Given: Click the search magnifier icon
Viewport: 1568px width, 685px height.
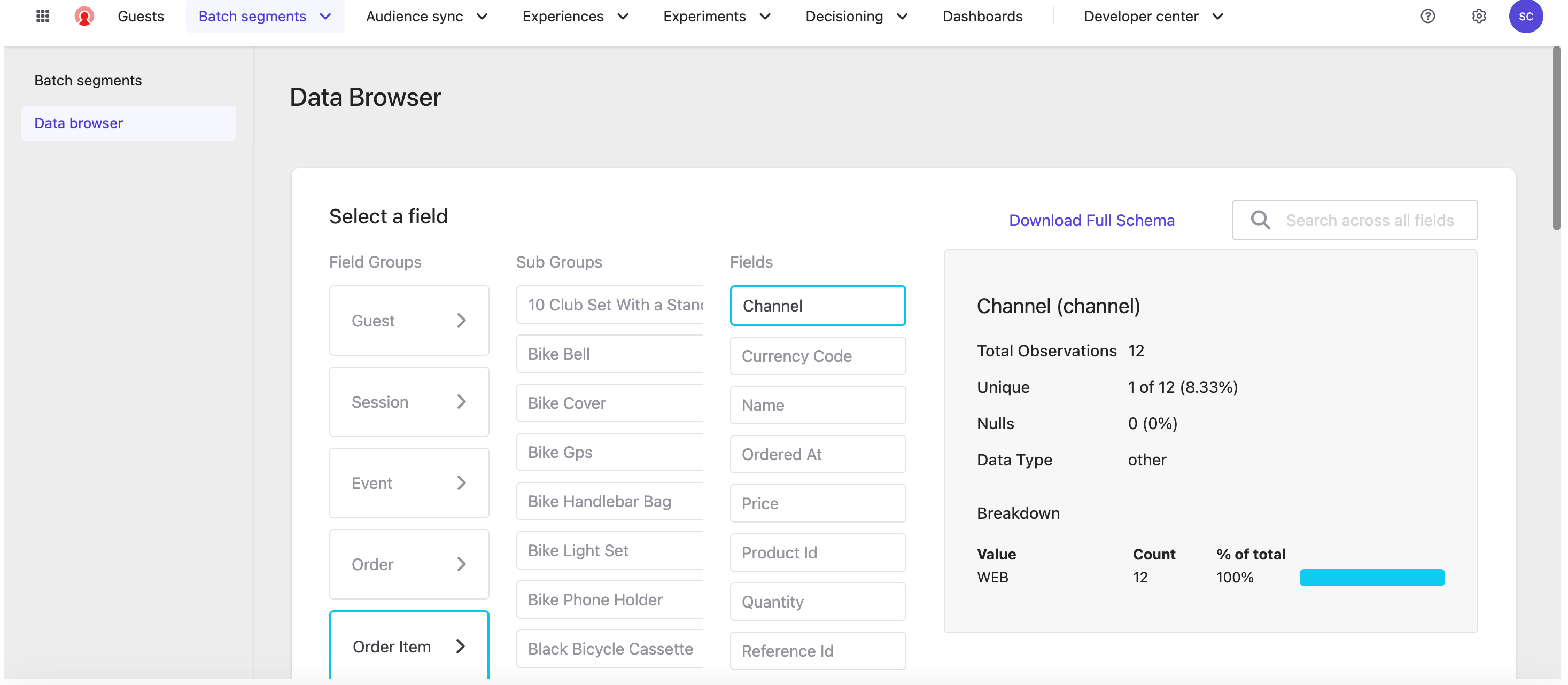Looking at the screenshot, I should tap(1260, 220).
